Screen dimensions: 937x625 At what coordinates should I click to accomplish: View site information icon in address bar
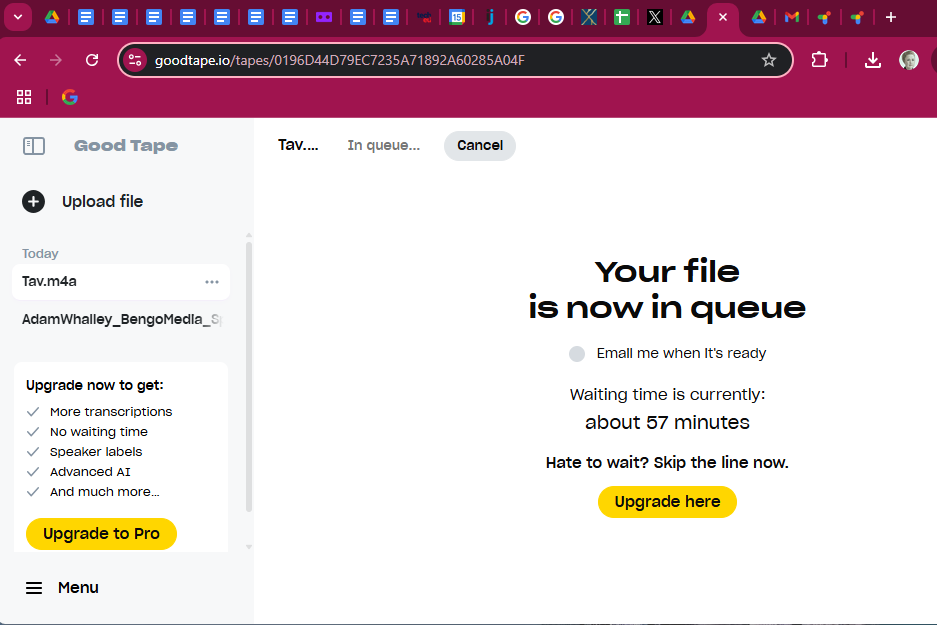coord(136,60)
